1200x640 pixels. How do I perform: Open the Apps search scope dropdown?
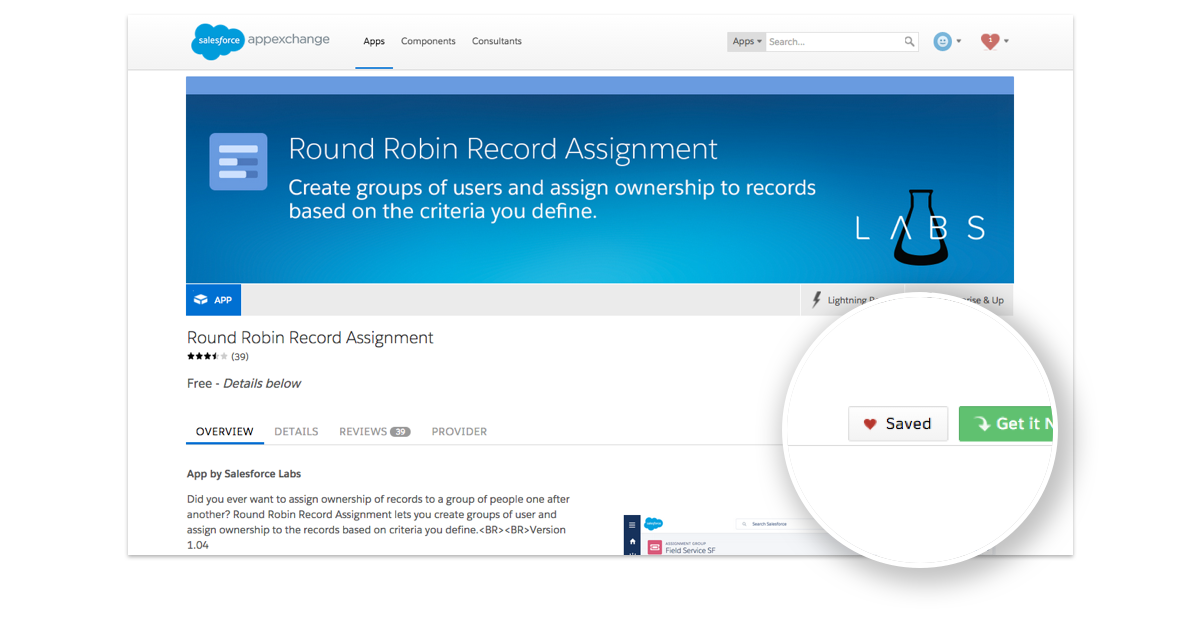(x=747, y=42)
